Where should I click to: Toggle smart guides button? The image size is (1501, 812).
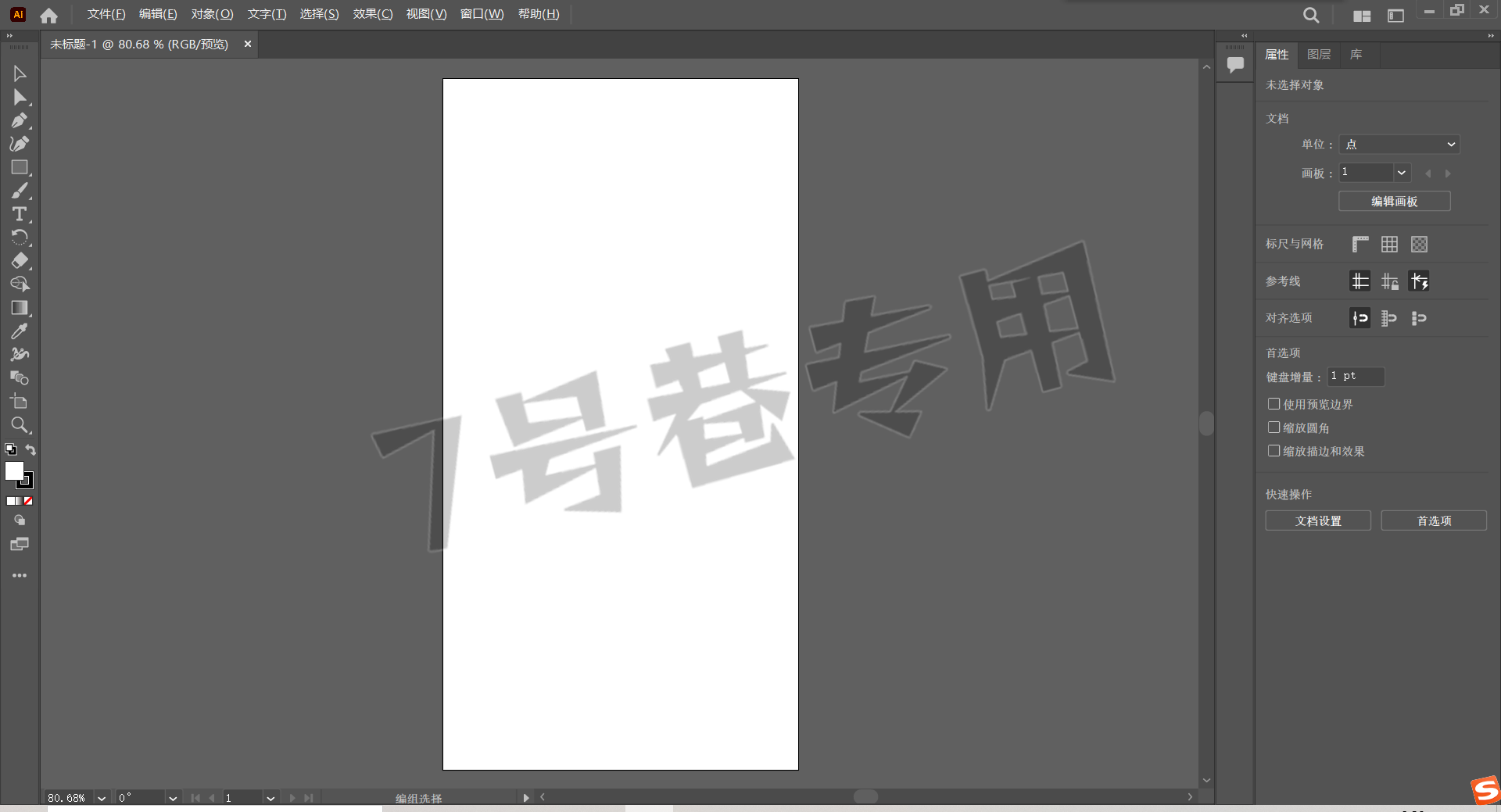1419,281
